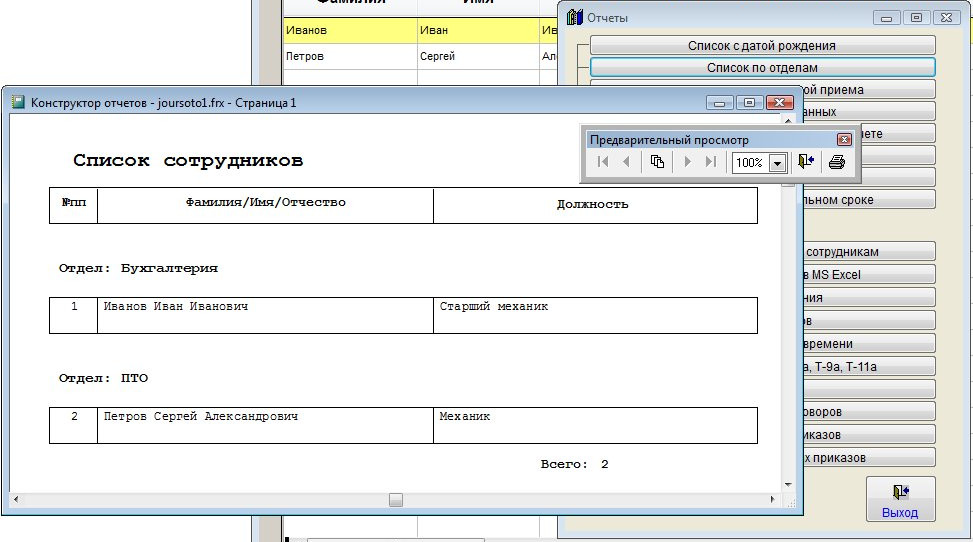Print the report with printer icon
Viewport: 973px width, 542px height.
(837, 162)
